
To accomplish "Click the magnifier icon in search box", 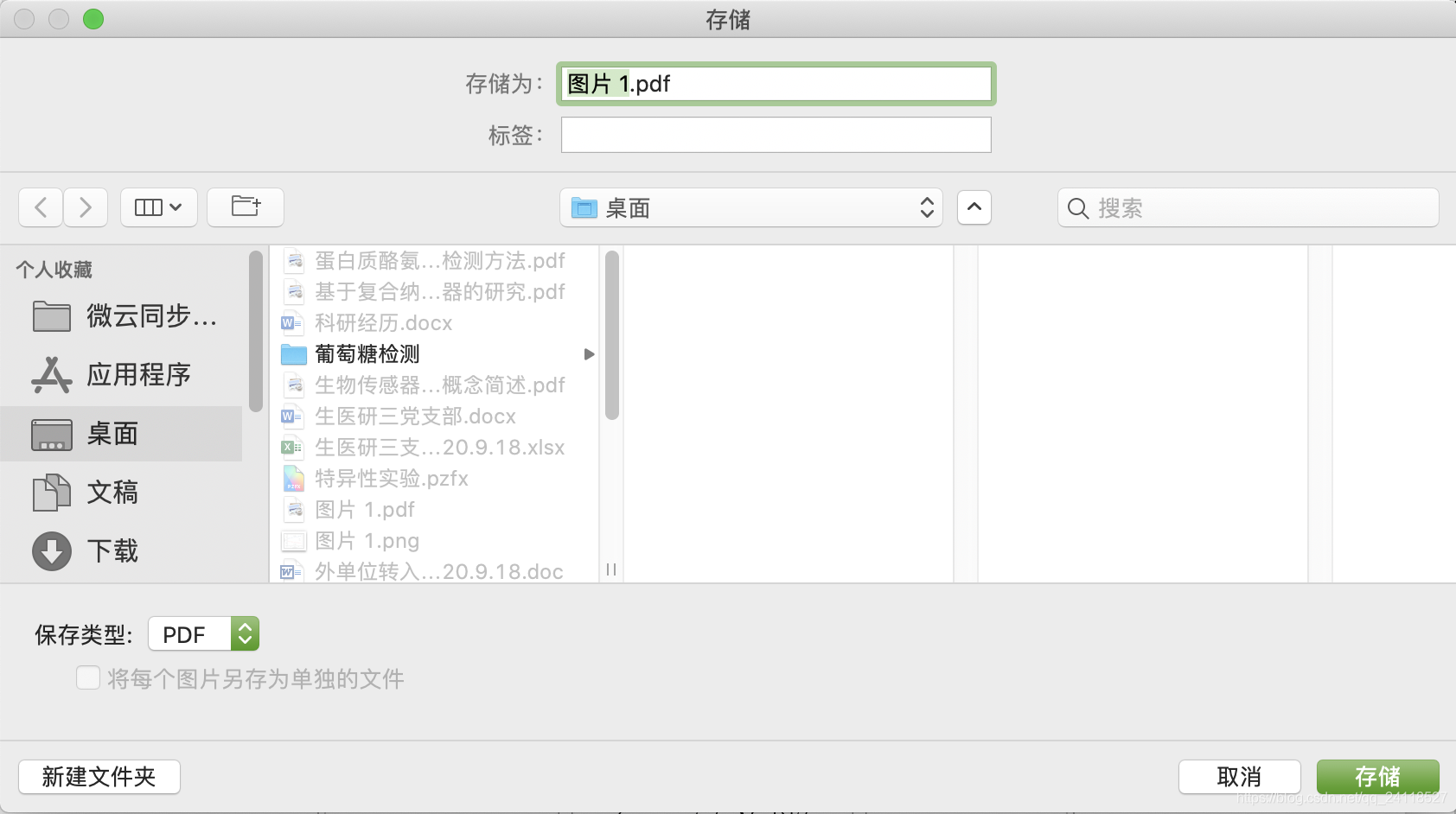I will pyautogui.click(x=1077, y=208).
